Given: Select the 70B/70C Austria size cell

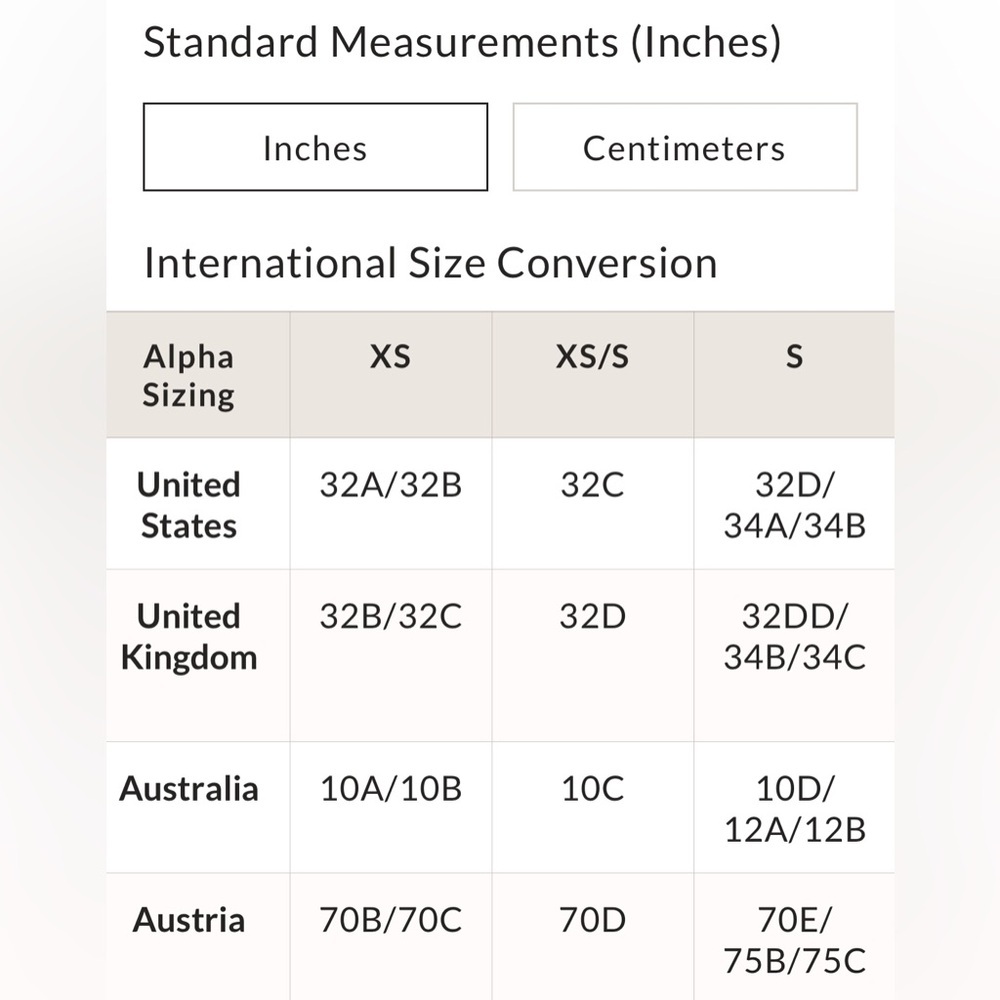Looking at the screenshot, I should [x=390, y=936].
